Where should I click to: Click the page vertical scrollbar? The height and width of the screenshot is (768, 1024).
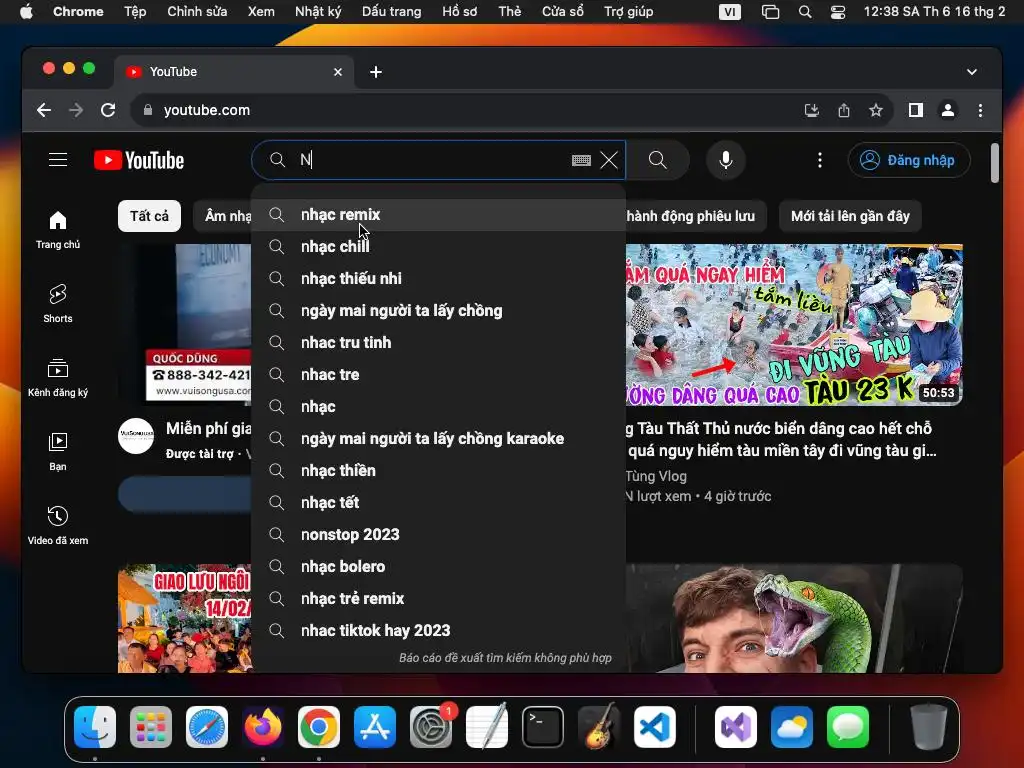995,163
